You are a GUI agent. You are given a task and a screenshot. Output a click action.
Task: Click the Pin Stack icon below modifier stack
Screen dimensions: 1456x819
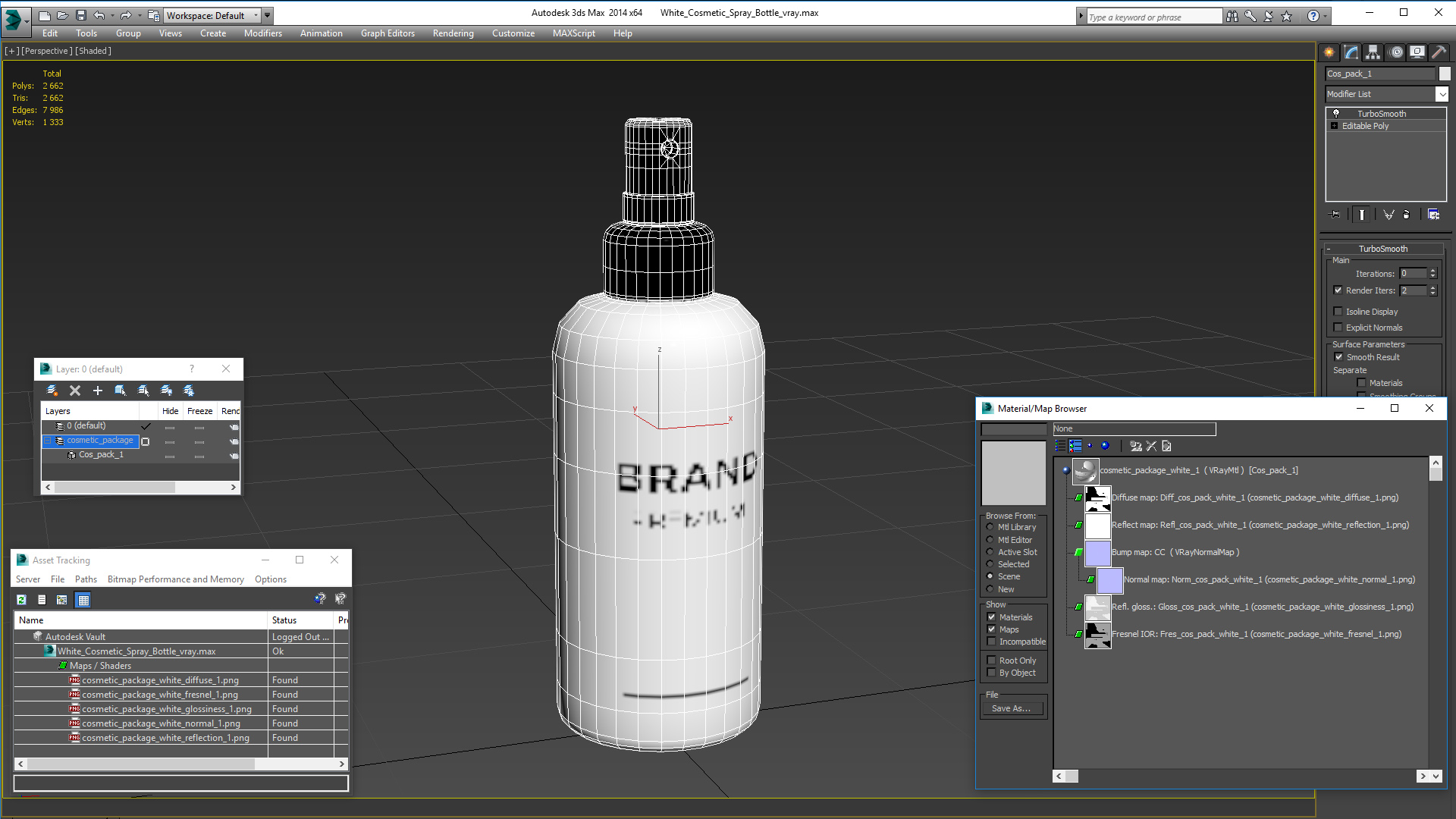pos(1335,215)
